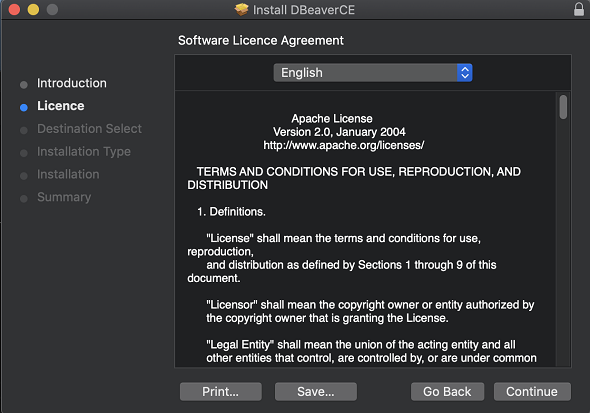Click the Installation Type step

point(84,152)
